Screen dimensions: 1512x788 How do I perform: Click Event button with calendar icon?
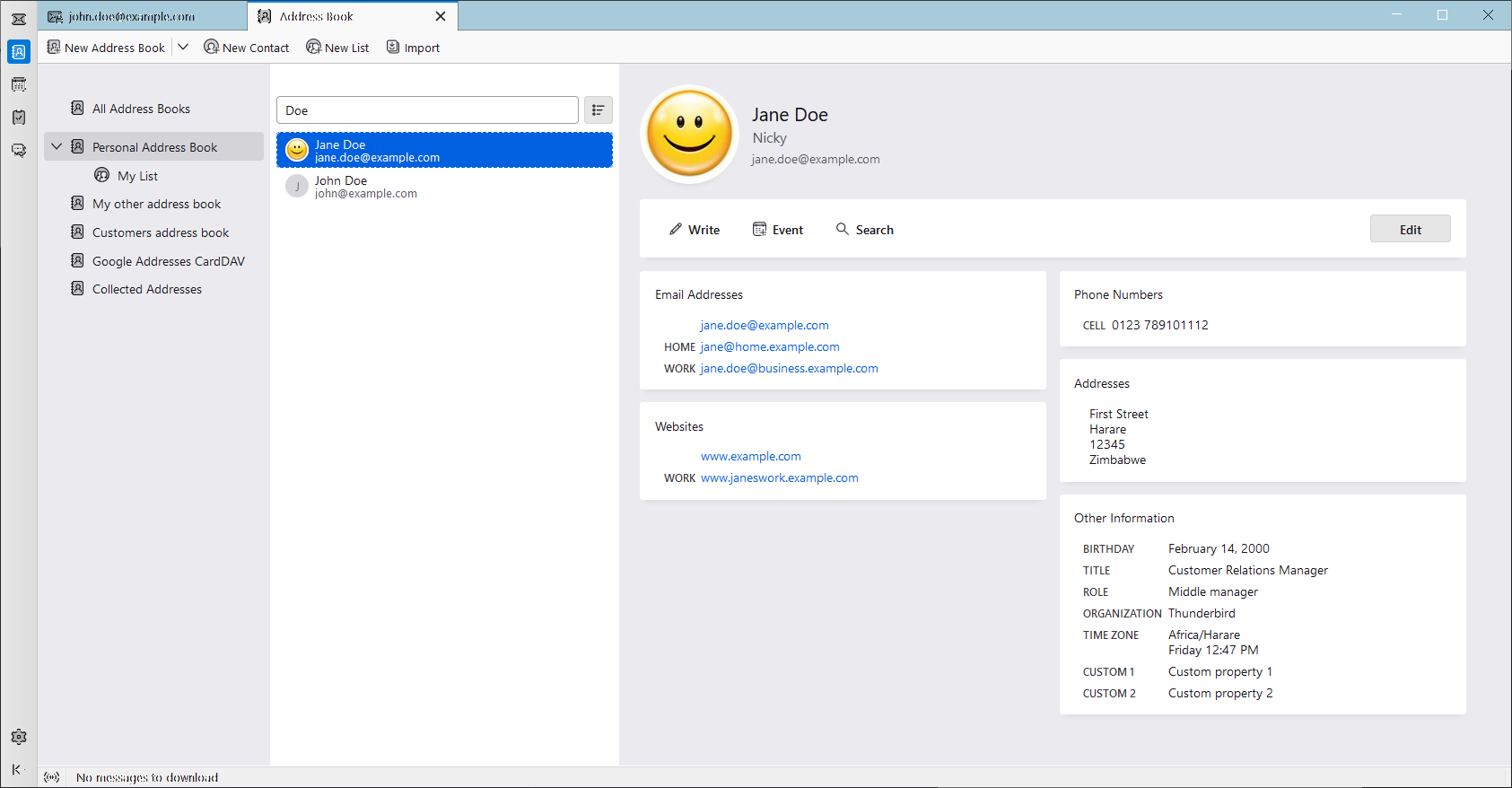tap(778, 230)
